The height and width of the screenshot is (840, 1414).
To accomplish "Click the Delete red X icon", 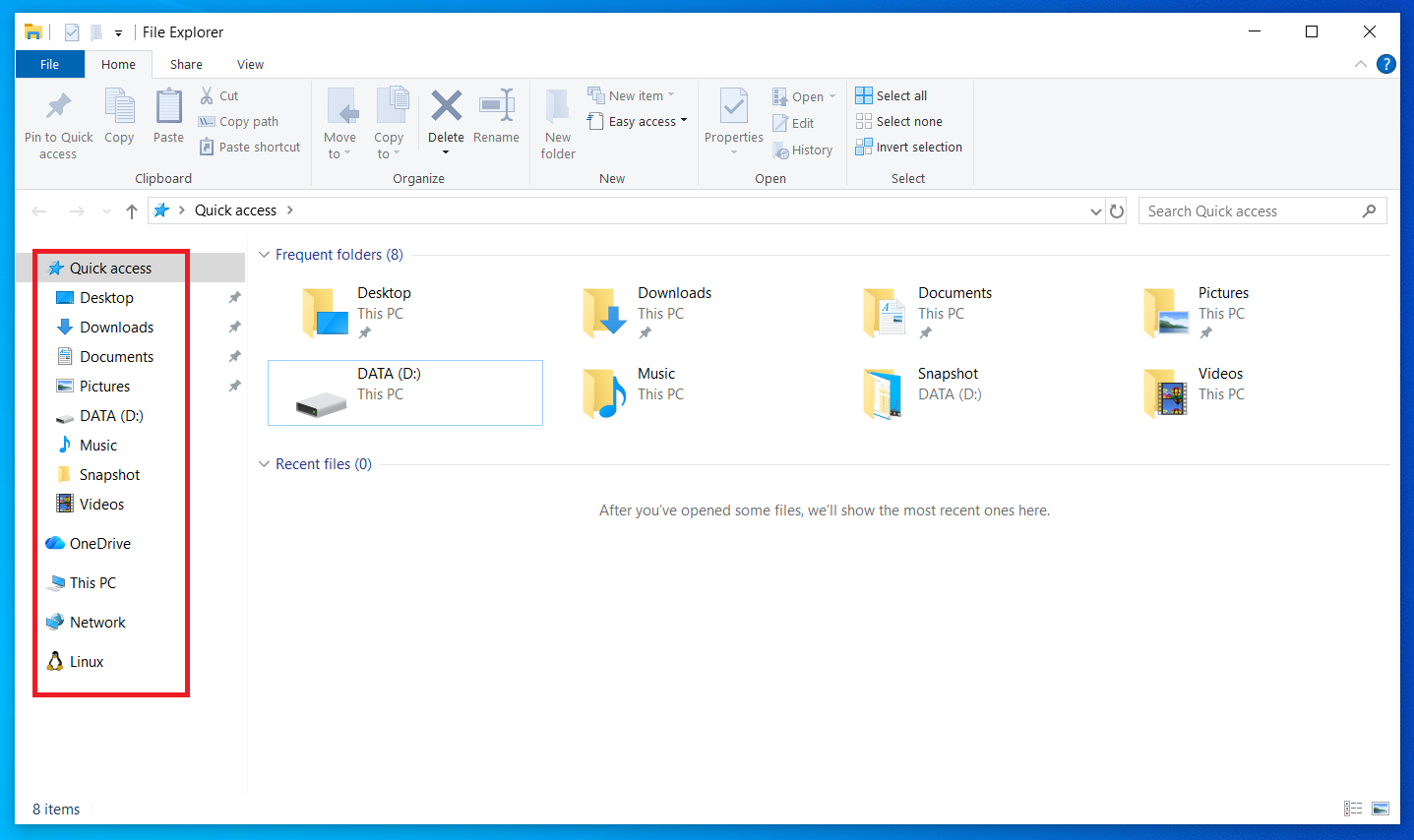I will (x=446, y=105).
